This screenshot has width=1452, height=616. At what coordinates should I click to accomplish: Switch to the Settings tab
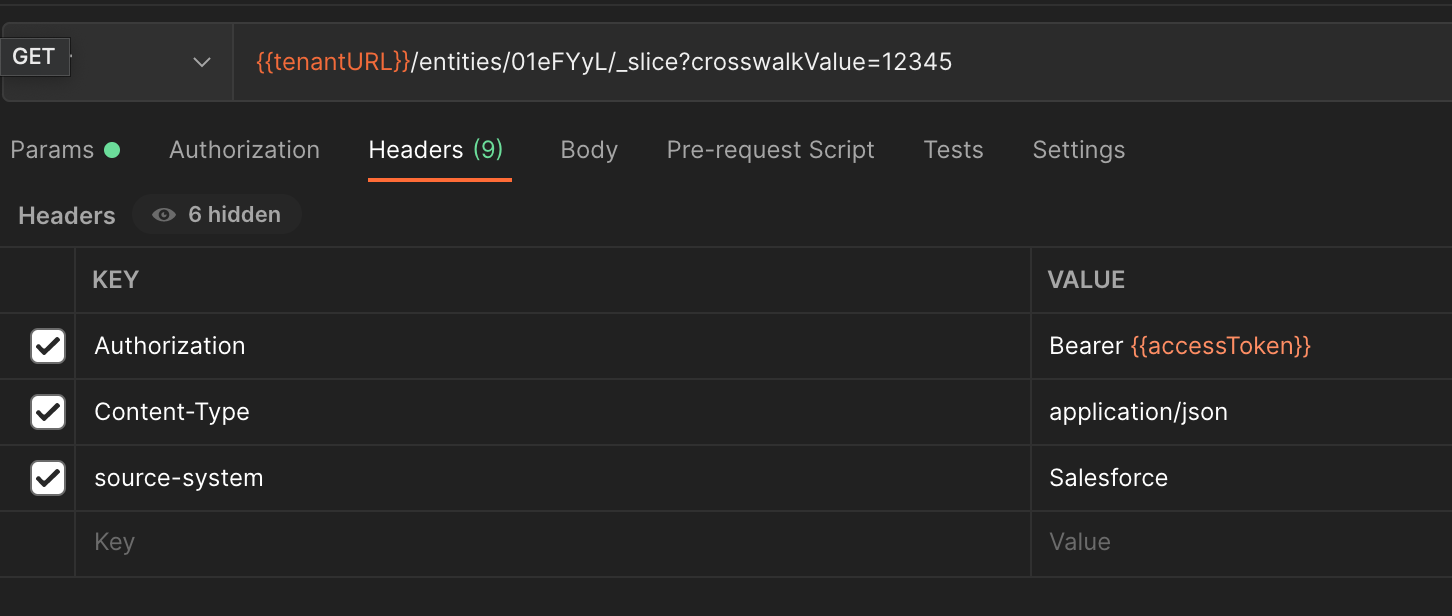tap(1078, 149)
